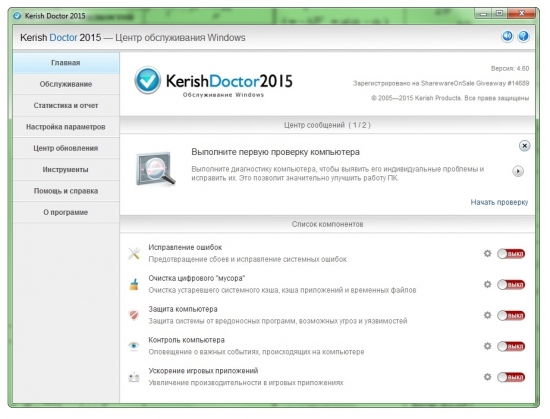Maximize the Kerish Doctor window
This screenshot has width=550, height=419.
(x=499, y=14)
